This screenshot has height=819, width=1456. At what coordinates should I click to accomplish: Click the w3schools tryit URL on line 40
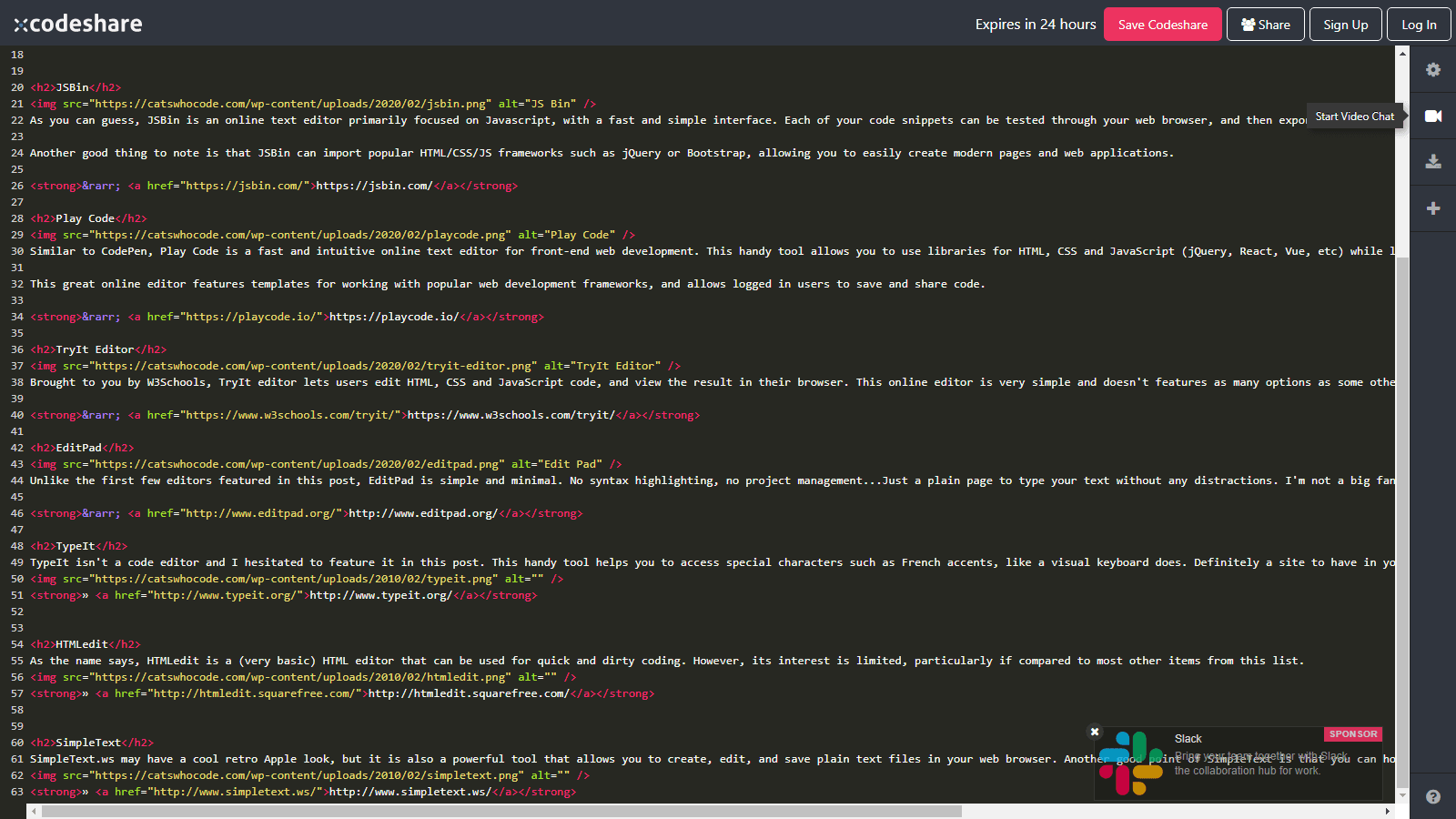pyautogui.click(x=511, y=415)
